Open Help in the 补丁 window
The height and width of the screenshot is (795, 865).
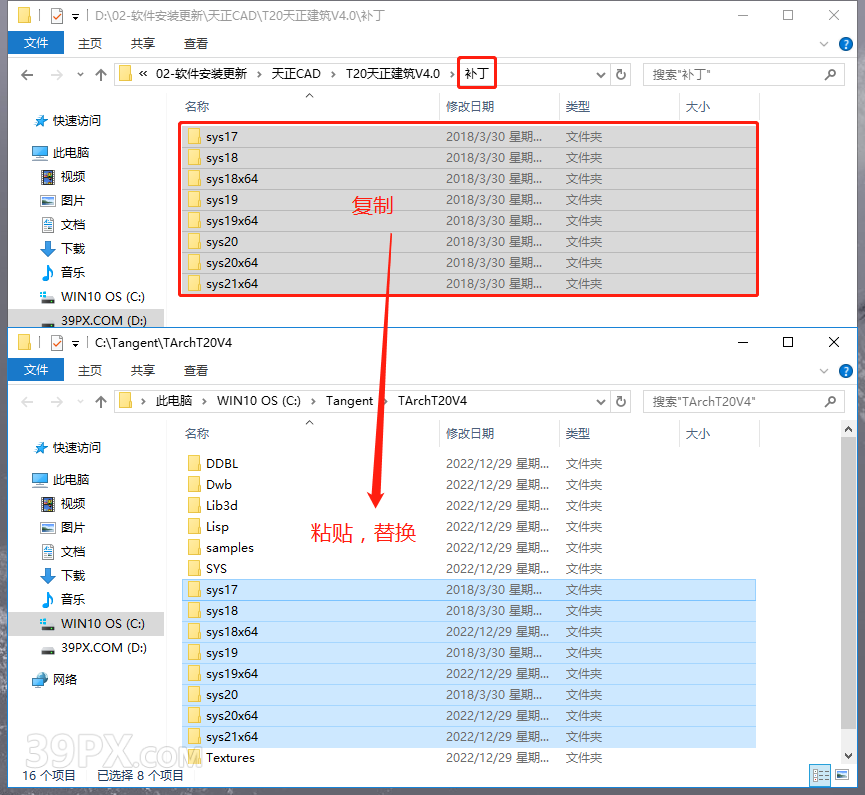click(845, 44)
